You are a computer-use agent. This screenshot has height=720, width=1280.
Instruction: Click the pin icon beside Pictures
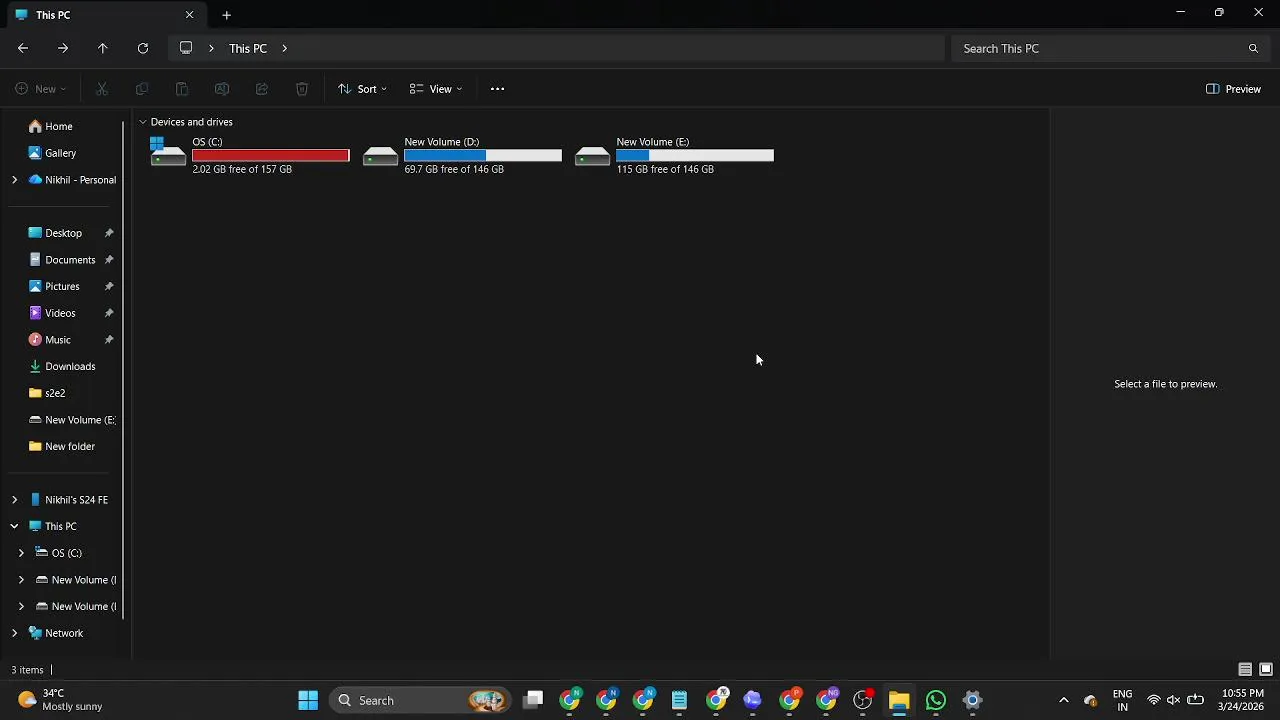(109, 286)
